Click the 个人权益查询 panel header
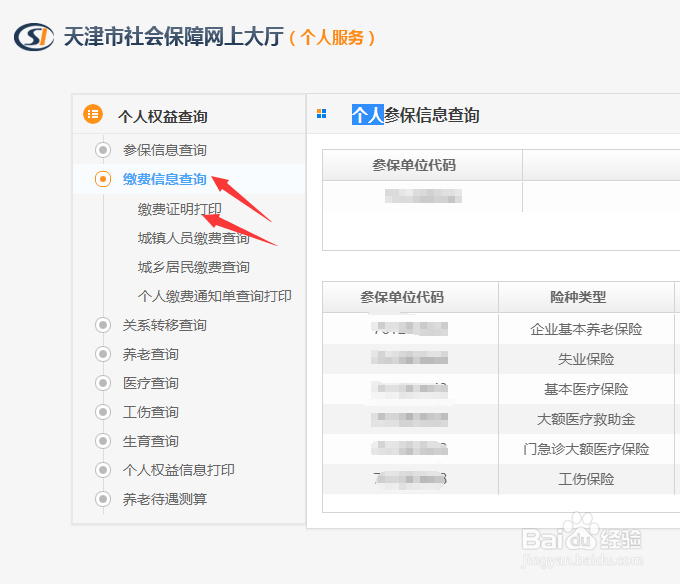This screenshot has height=584, width=680. (x=162, y=116)
